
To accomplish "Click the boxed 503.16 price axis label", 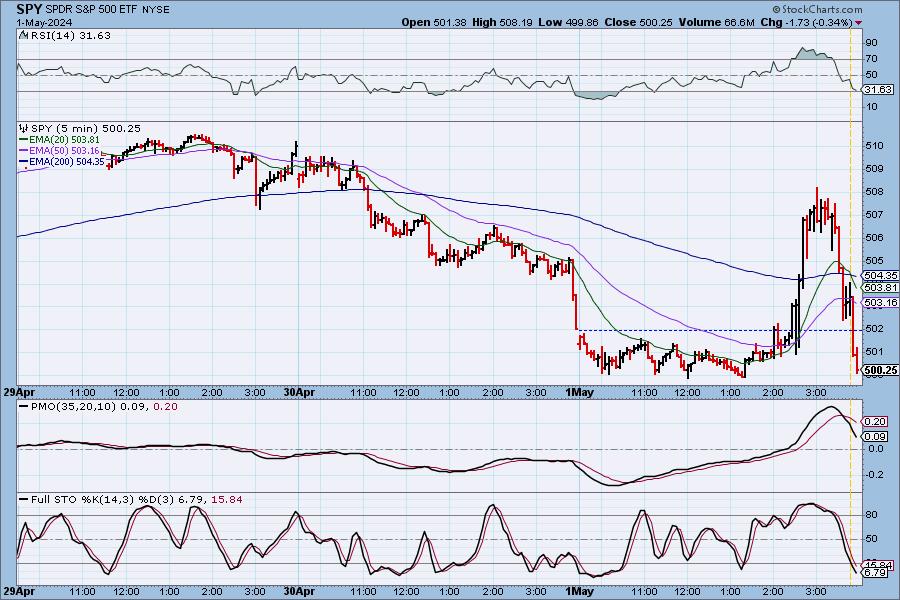I will 880,303.
